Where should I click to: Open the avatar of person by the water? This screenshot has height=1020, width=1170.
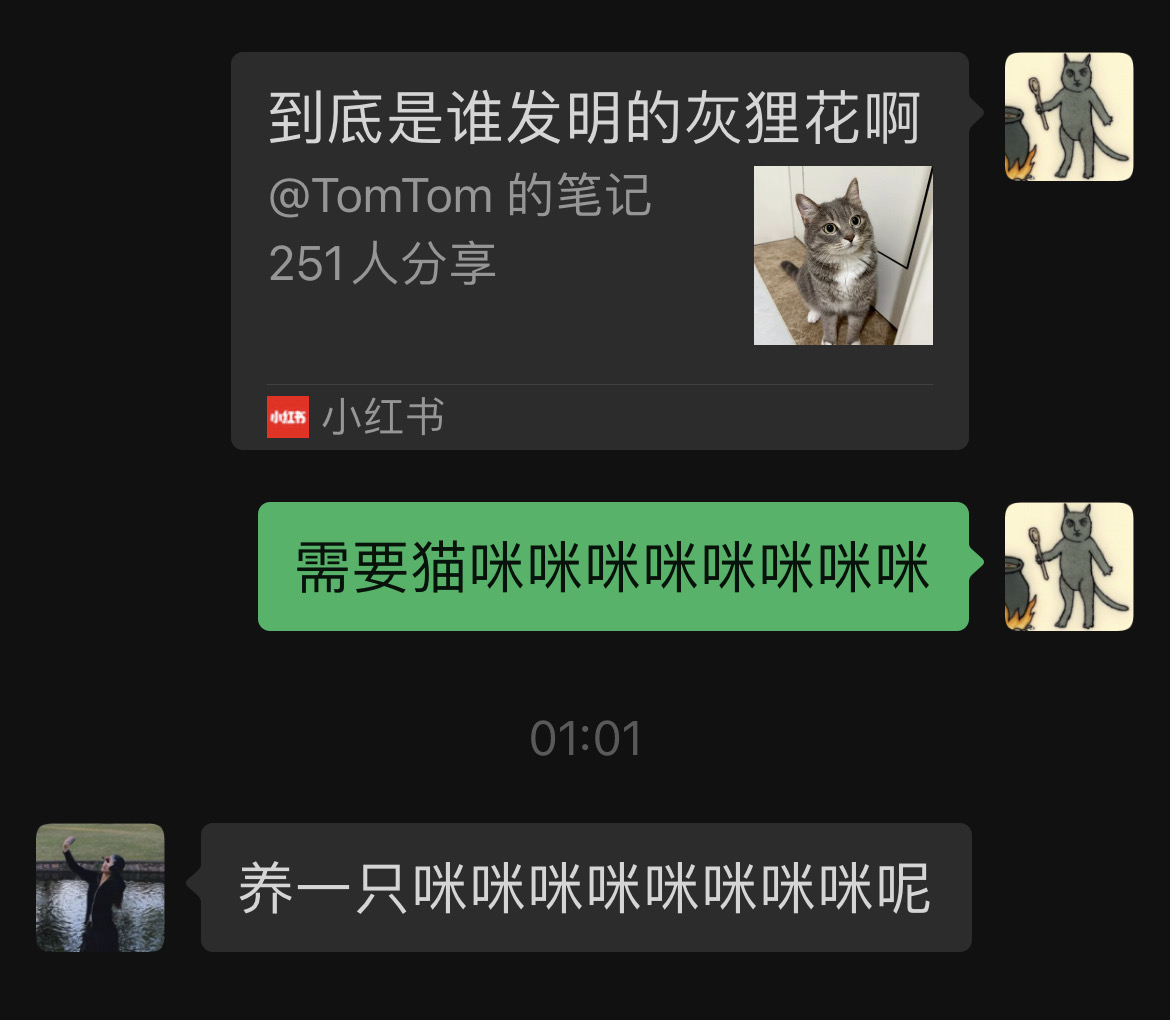click(x=100, y=887)
